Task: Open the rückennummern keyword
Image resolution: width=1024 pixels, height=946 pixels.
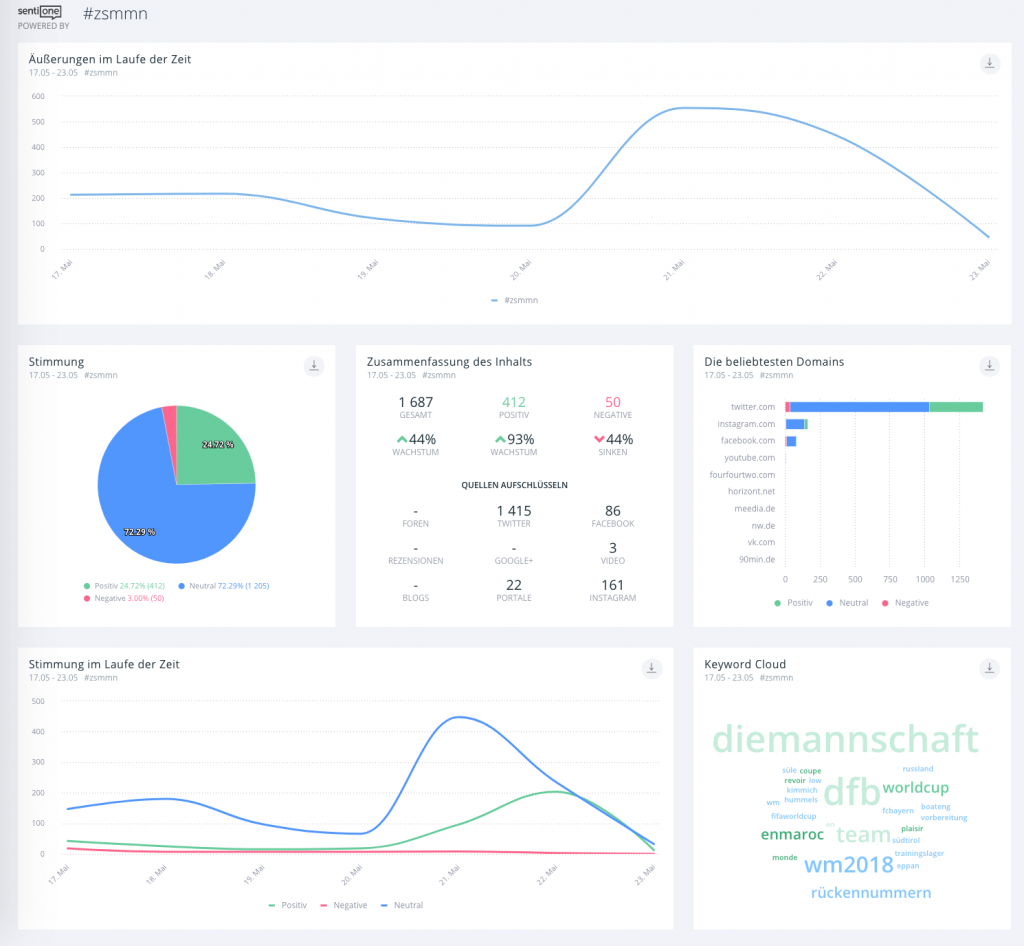Action: click(x=870, y=893)
